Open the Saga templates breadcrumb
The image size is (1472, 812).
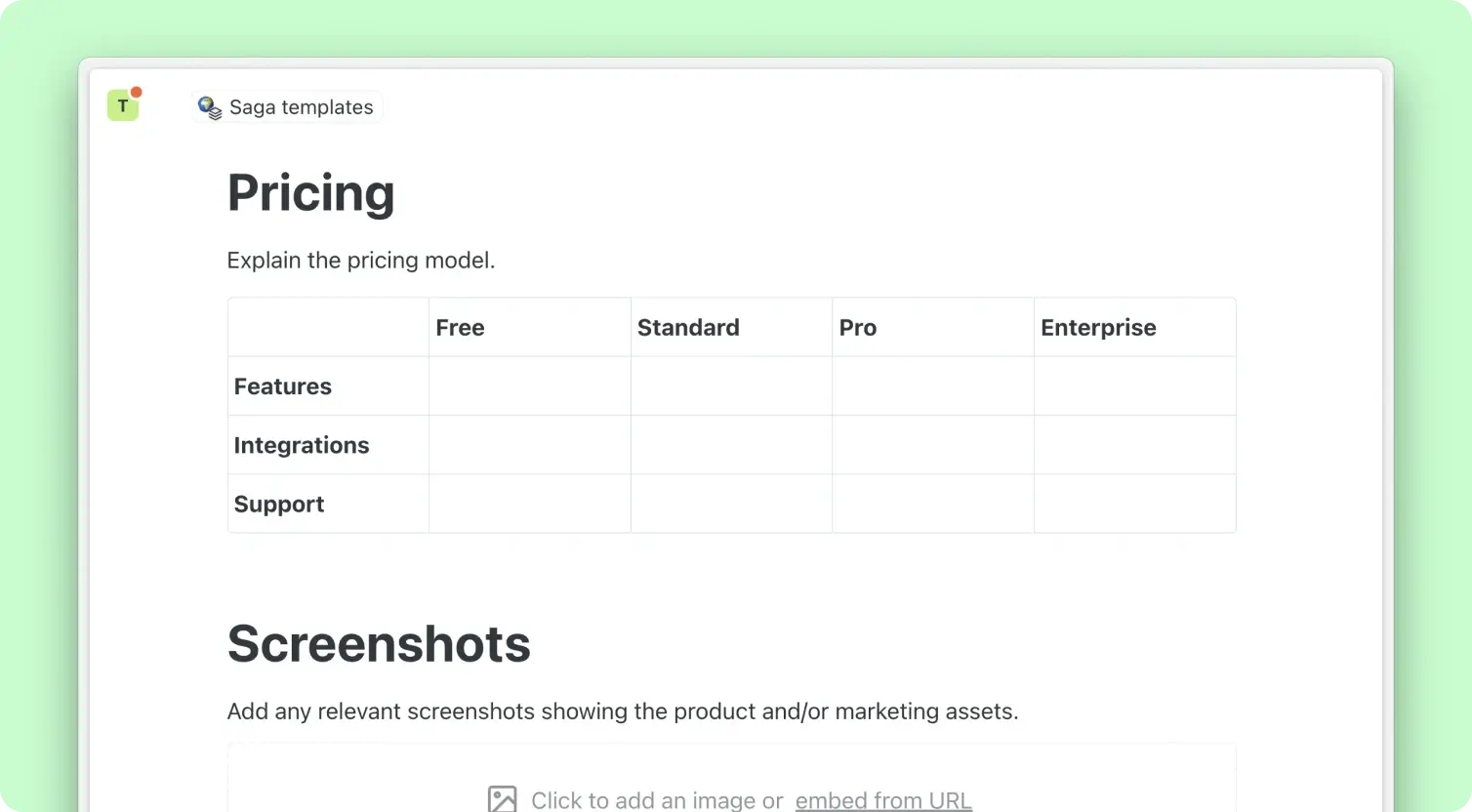coord(301,107)
